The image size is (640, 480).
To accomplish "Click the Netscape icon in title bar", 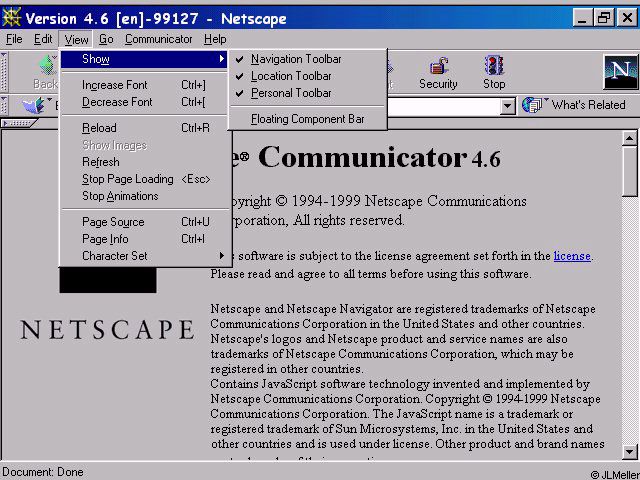I will [11, 18].
